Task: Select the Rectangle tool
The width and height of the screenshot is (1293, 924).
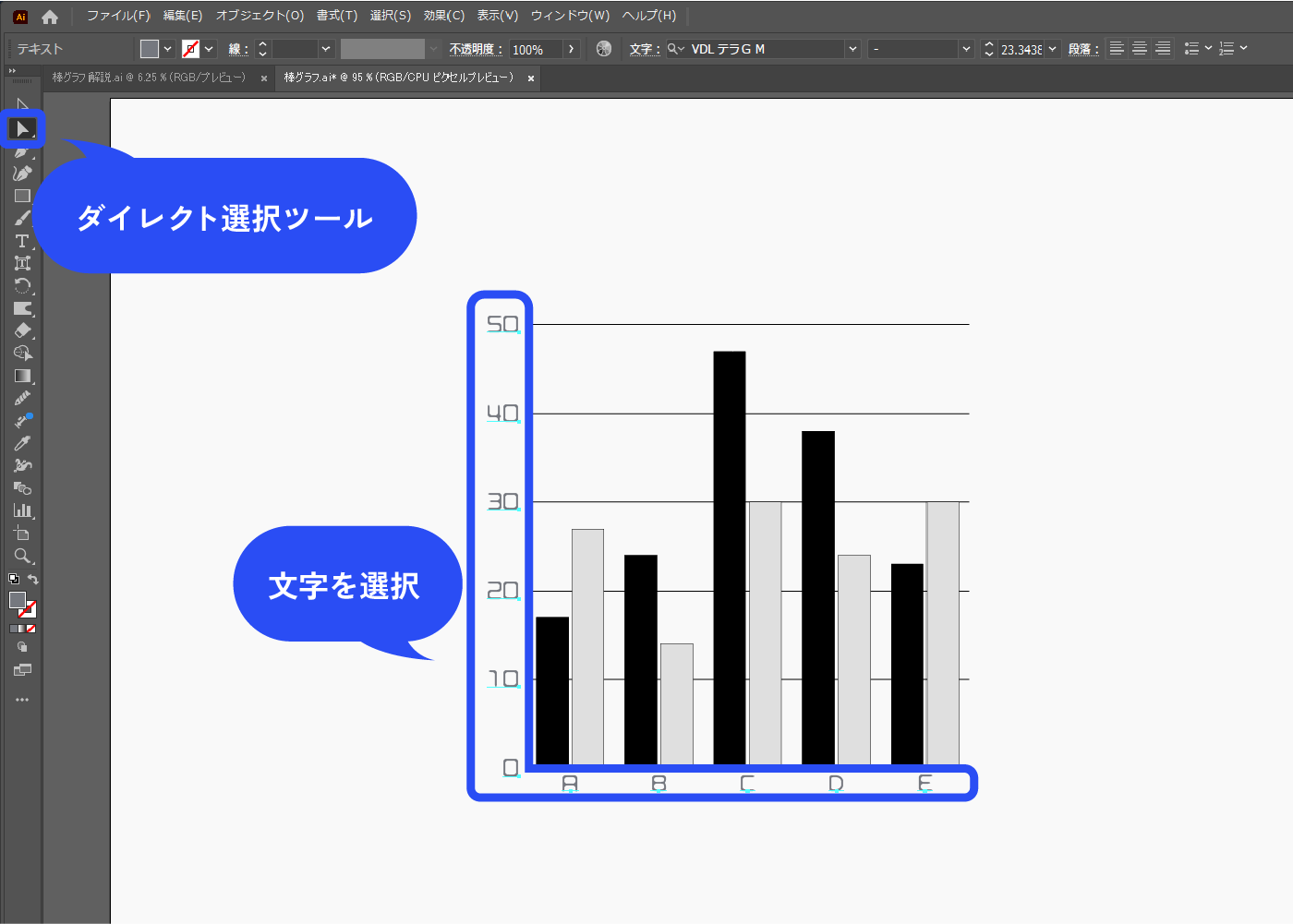Action: pyautogui.click(x=22, y=196)
